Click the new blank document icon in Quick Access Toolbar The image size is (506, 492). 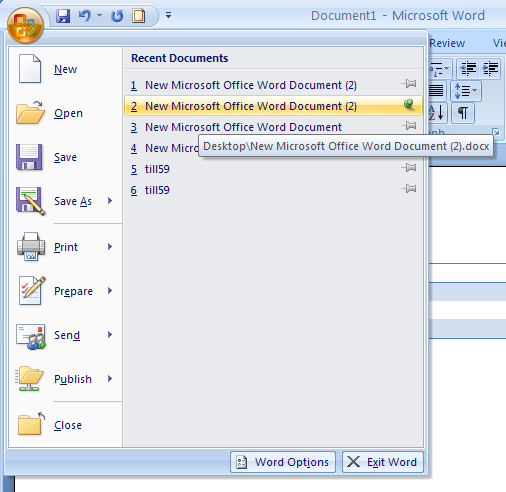(x=139, y=16)
